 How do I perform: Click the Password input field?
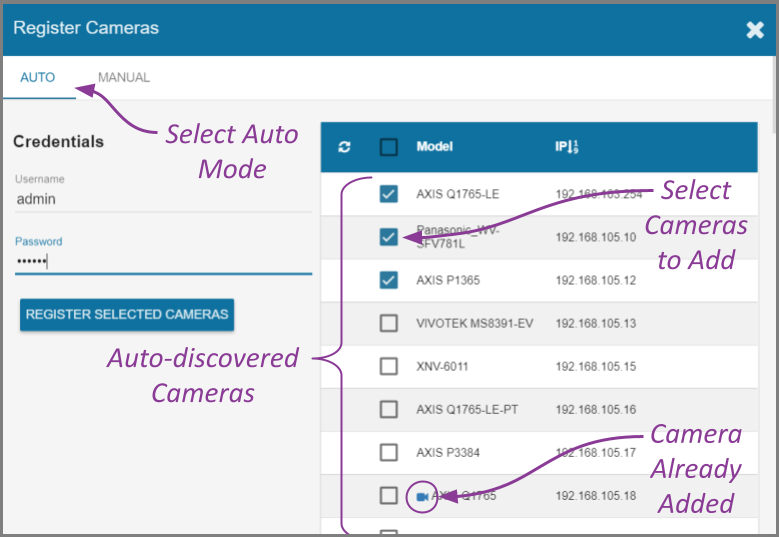[162, 261]
